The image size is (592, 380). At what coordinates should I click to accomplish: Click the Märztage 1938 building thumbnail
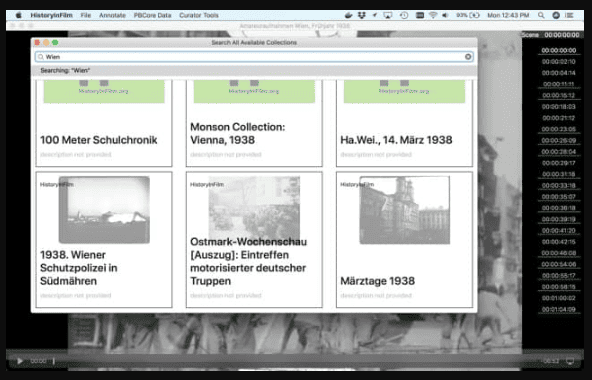pyautogui.click(x=405, y=210)
